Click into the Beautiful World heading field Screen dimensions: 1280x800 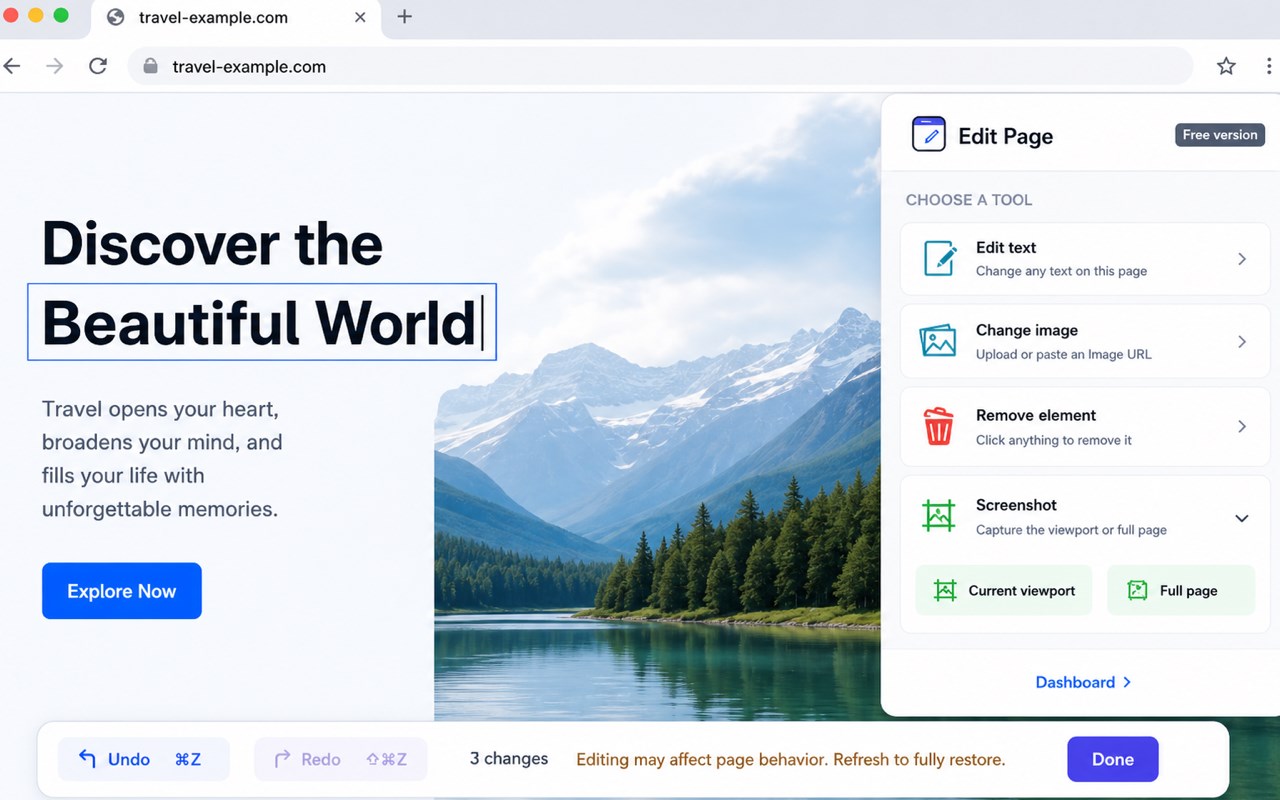[x=262, y=322]
